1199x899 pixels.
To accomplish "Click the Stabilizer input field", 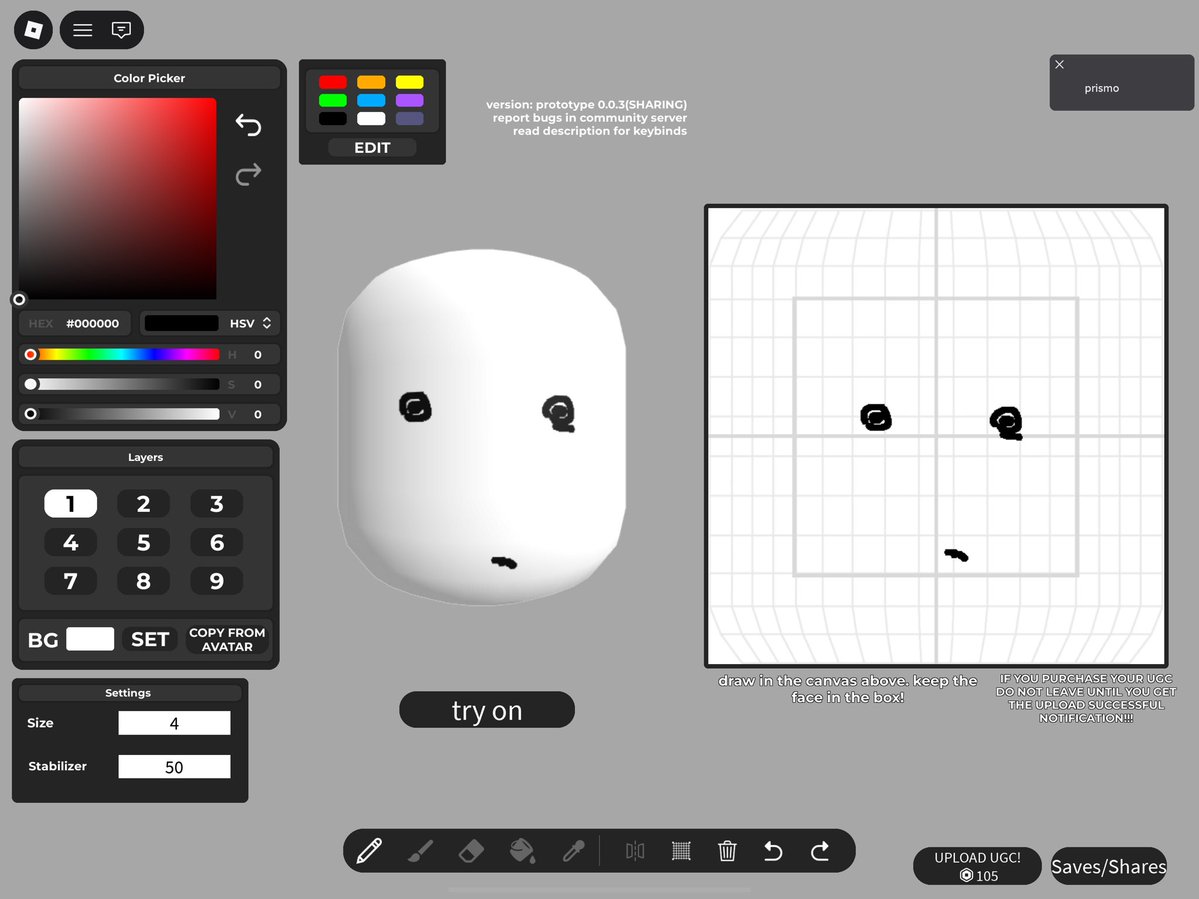I will (x=174, y=767).
